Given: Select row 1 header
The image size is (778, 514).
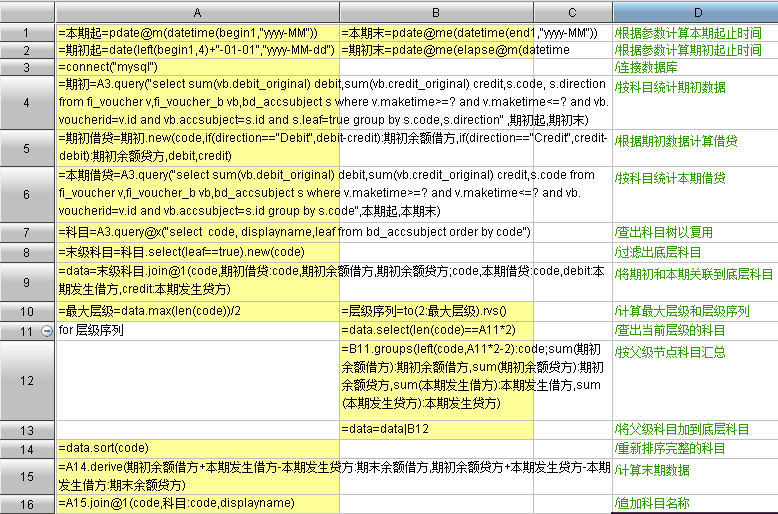Looking at the screenshot, I should point(27,33).
